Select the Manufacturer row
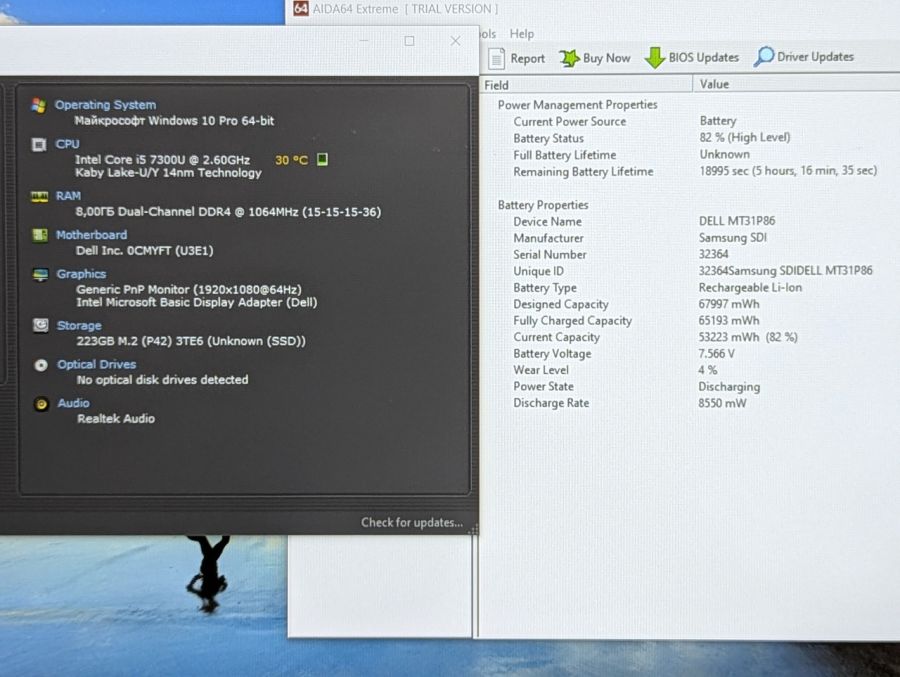Image resolution: width=900 pixels, height=677 pixels. click(x=689, y=238)
